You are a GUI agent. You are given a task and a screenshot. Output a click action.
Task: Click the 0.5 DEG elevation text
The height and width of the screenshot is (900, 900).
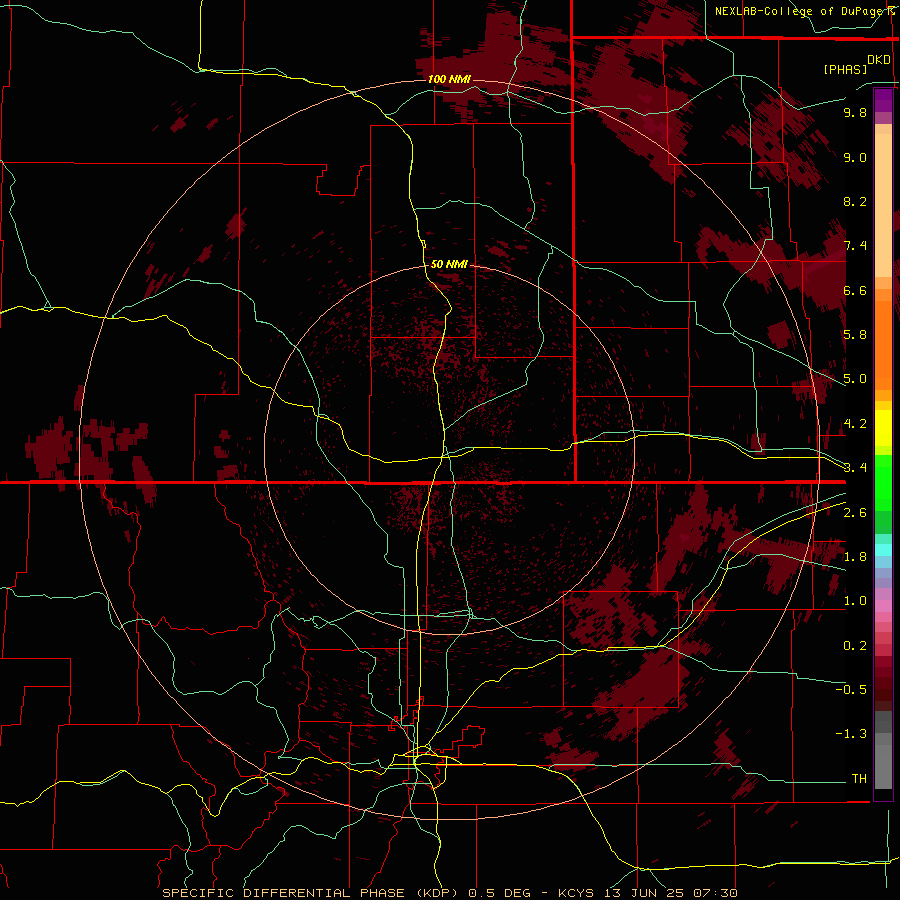(499, 893)
